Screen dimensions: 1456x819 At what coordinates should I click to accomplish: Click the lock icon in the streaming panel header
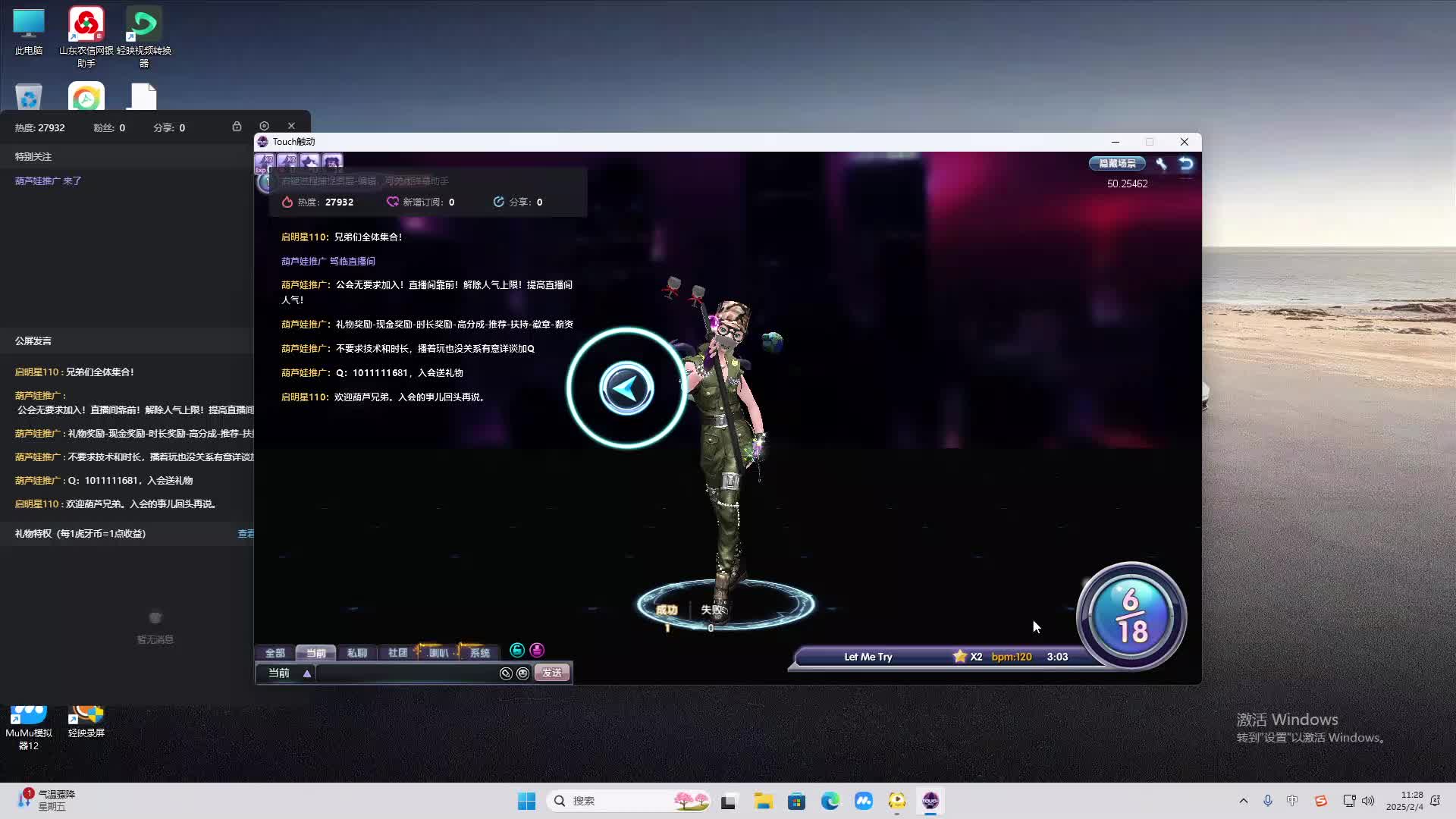point(237,127)
